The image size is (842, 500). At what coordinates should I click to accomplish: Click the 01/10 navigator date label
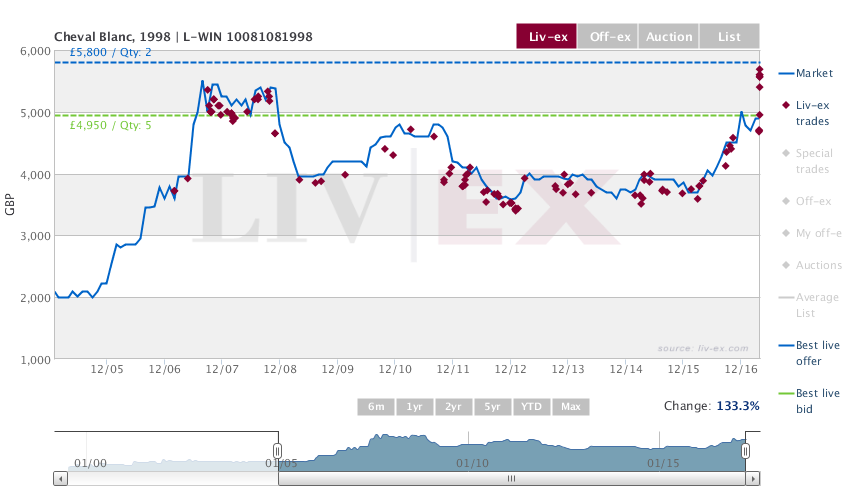click(x=473, y=463)
